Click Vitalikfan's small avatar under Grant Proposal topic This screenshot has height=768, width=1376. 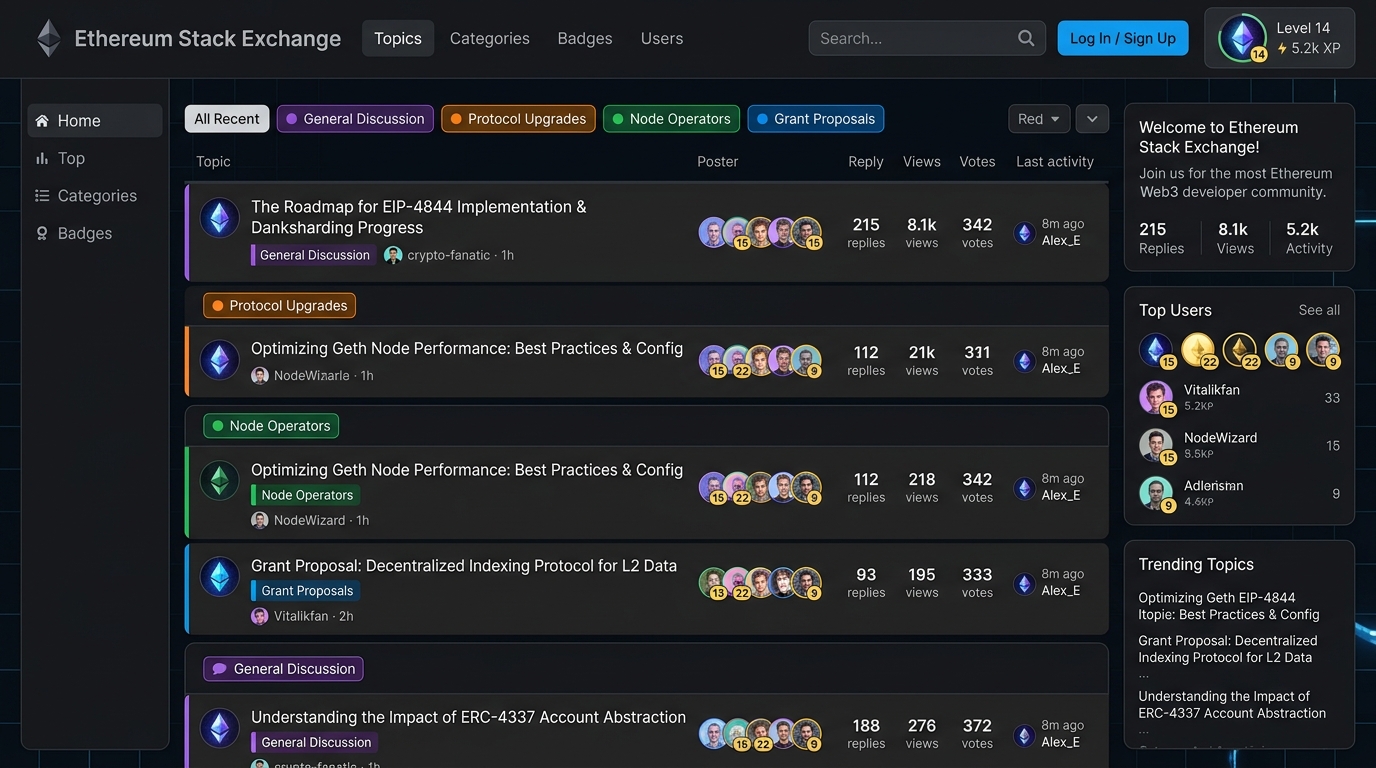pos(260,616)
